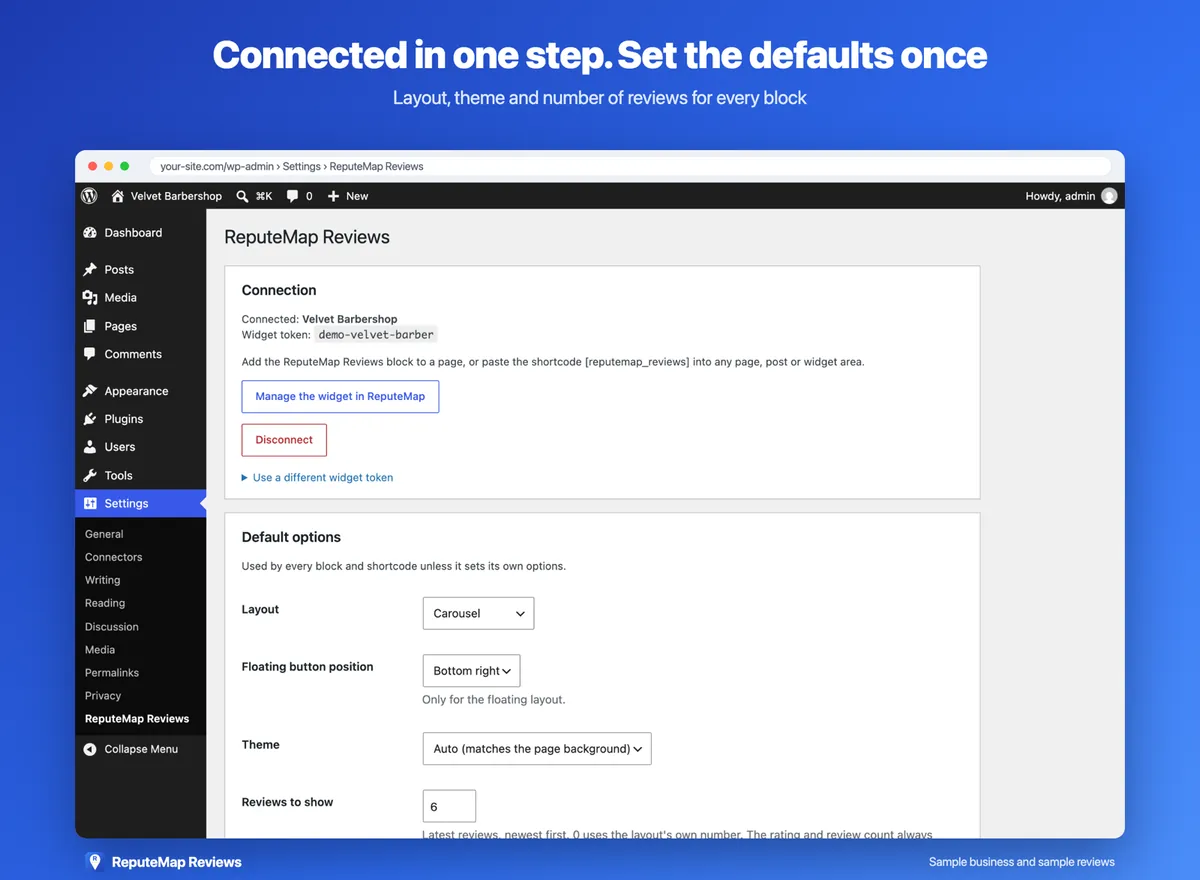
Task: Click the Connection section heading
Action: [x=279, y=290]
